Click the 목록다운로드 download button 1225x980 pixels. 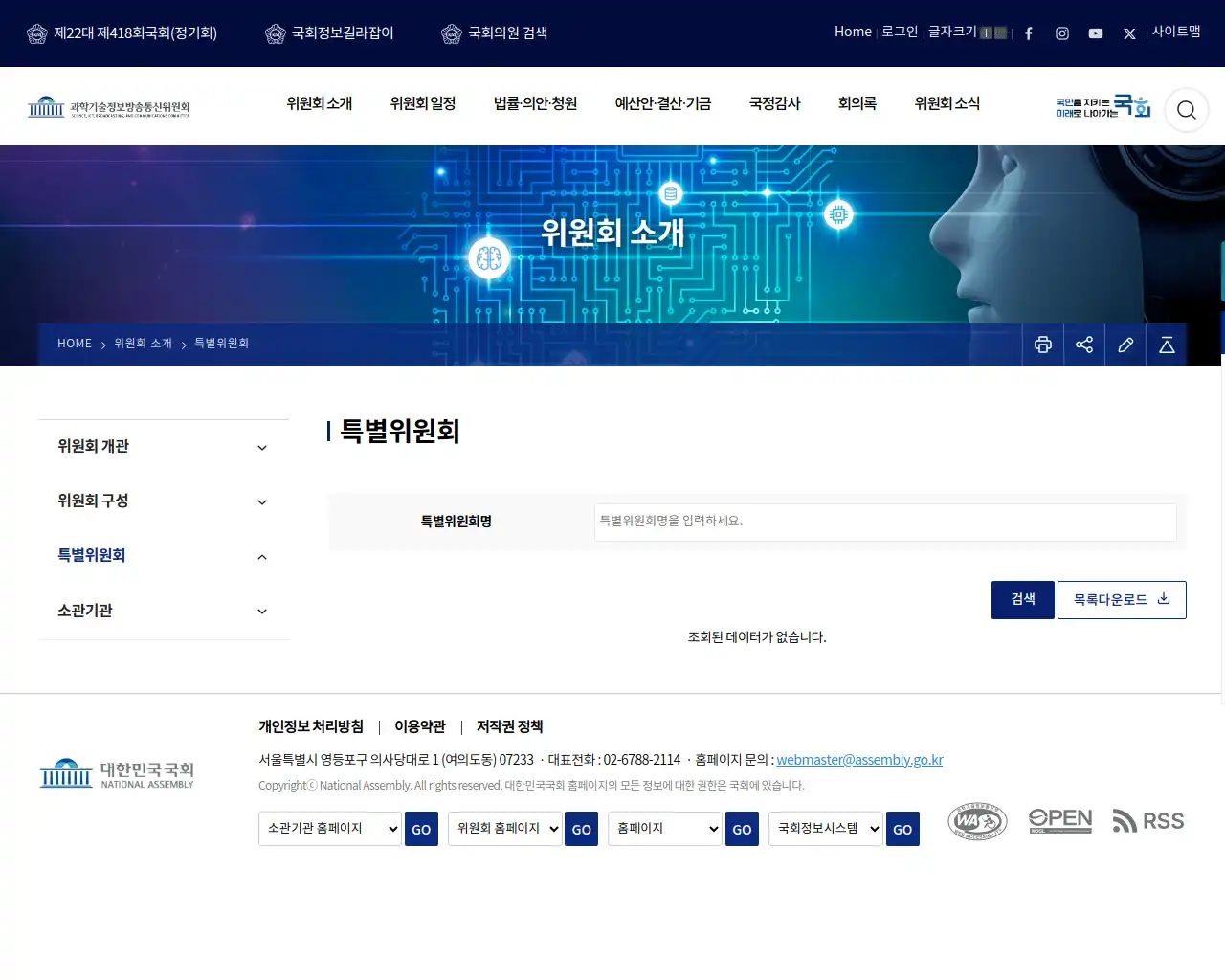tap(1122, 600)
